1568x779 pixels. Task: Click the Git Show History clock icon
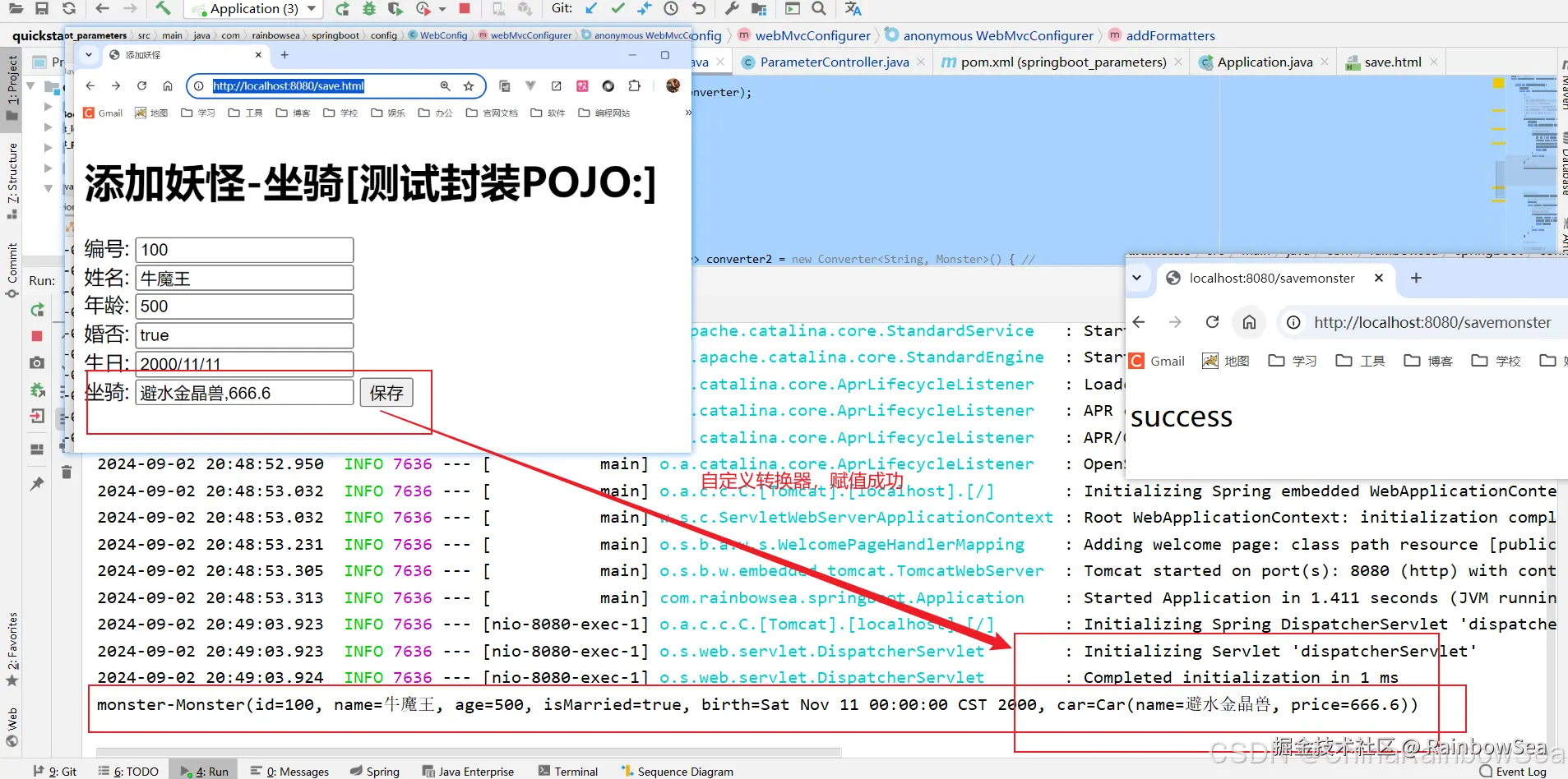tap(671, 8)
